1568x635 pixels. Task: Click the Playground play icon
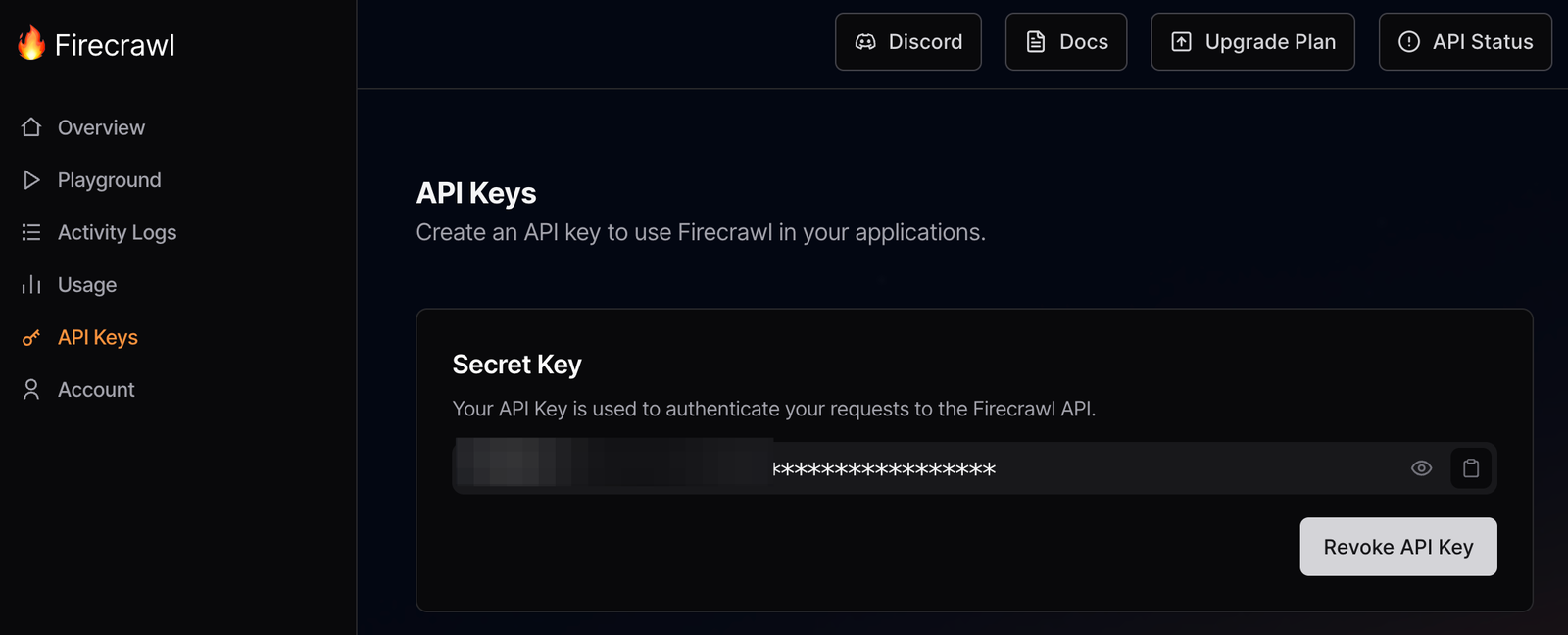tap(30, 179)
